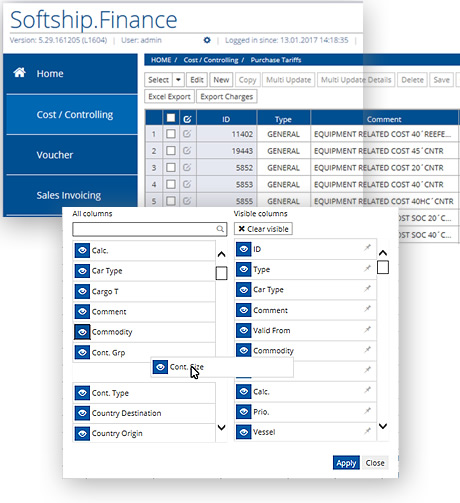
Task: Focus the All columns search field
Action: pos(150,229)
